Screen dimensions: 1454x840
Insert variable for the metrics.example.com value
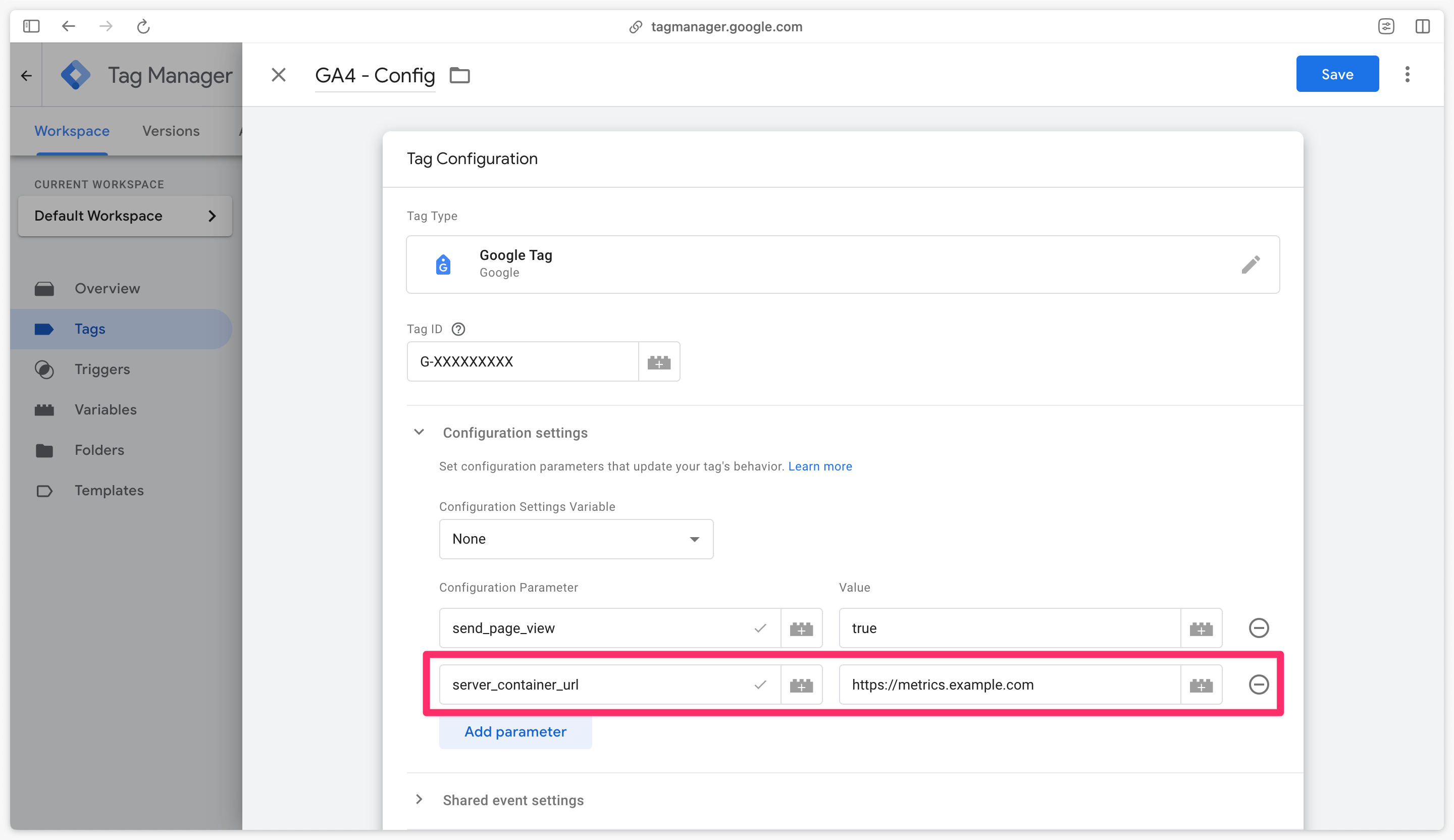pyautogui.click(x=1201, y=685)
